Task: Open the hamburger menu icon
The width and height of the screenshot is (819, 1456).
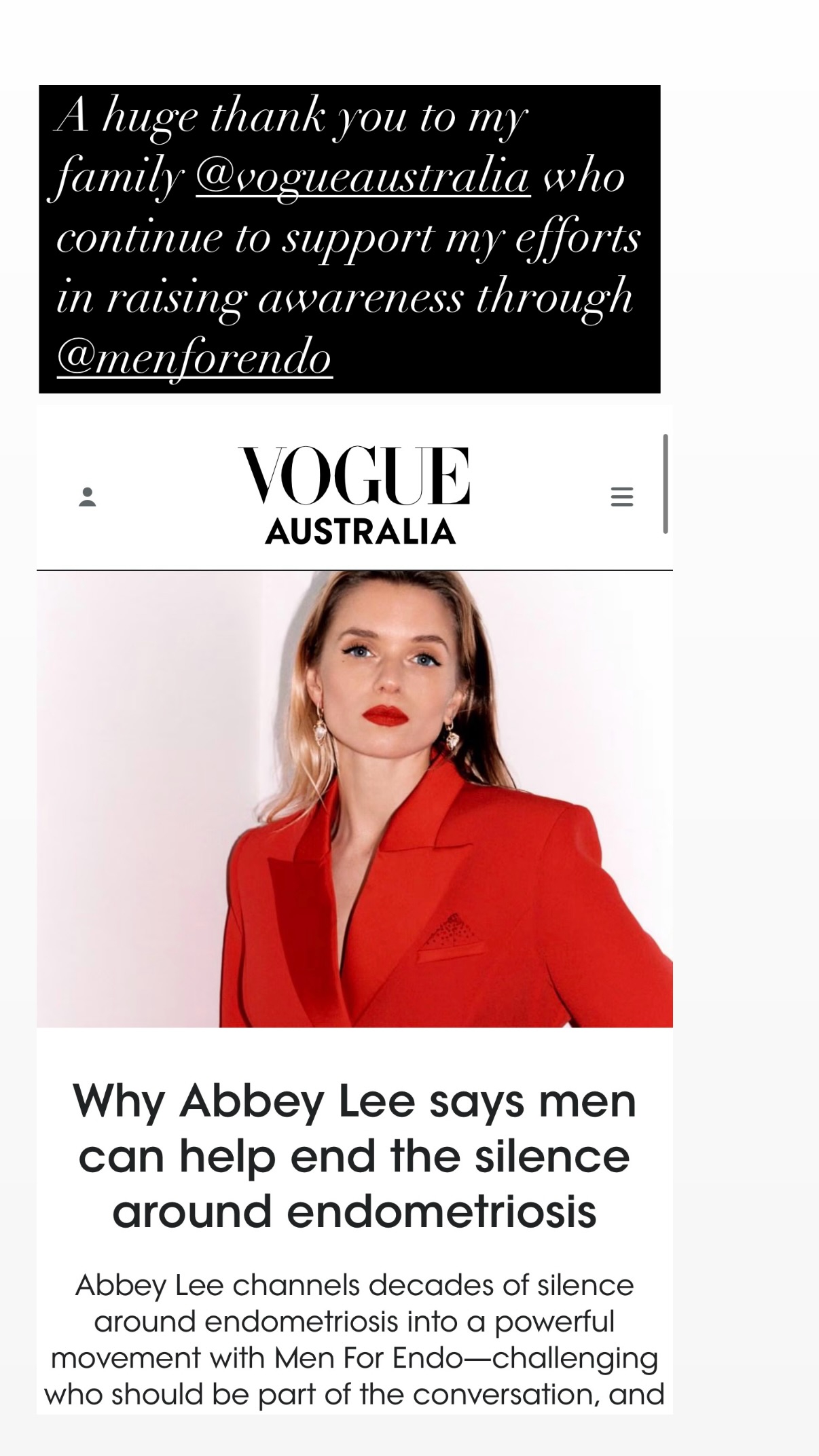Action: pos(622,496)
